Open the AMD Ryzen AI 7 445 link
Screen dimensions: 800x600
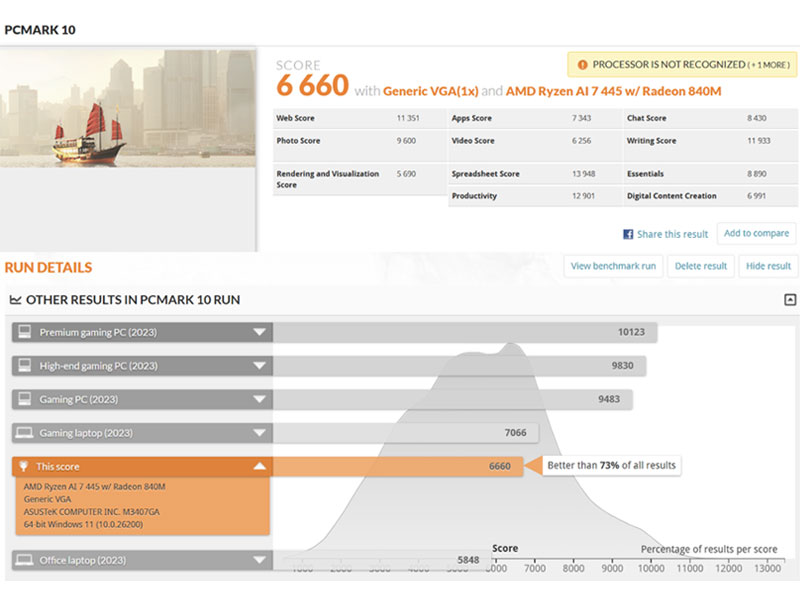click(x=614, y=91)
